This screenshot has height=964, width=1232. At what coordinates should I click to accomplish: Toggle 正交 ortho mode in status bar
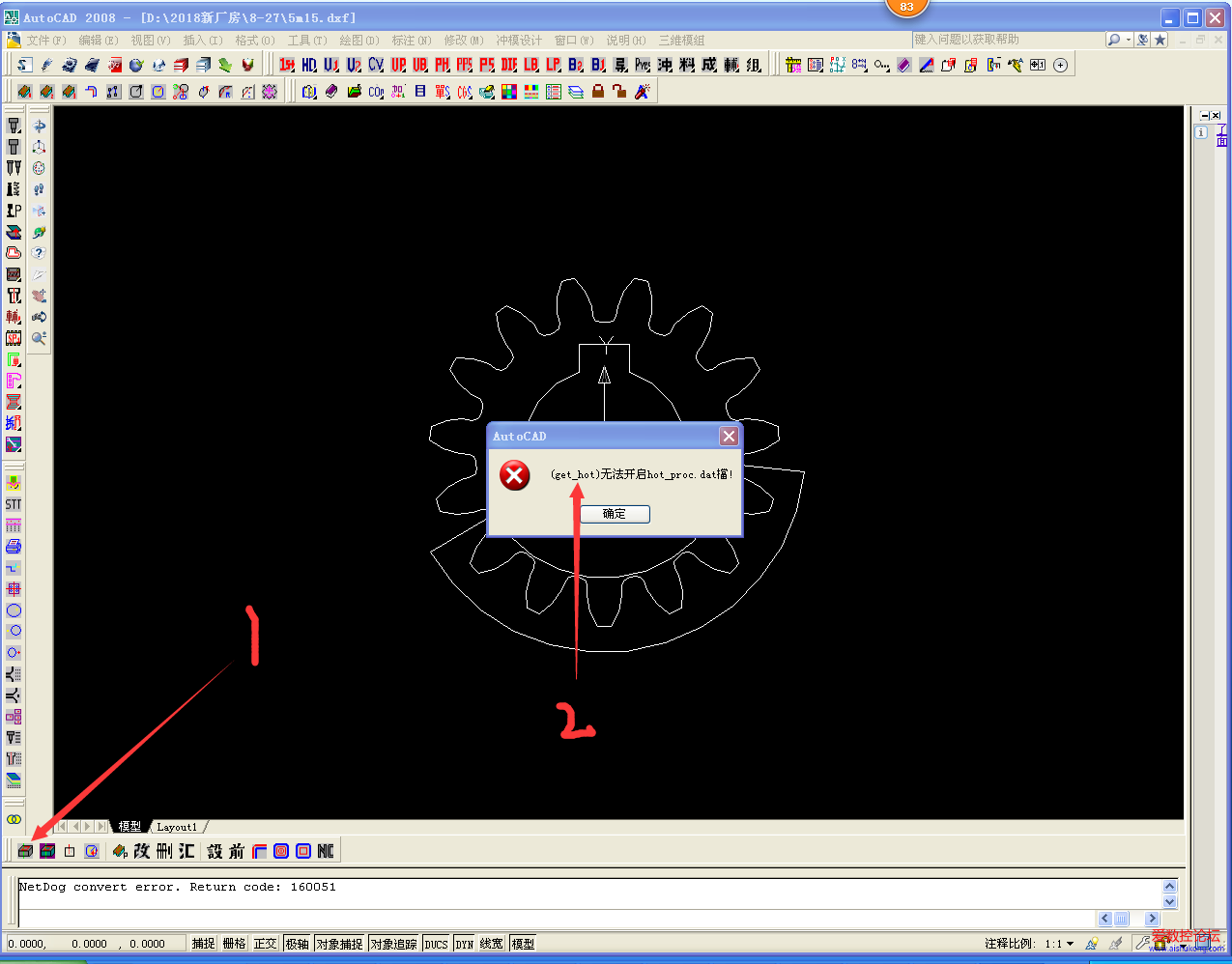[x=265, y=944]
